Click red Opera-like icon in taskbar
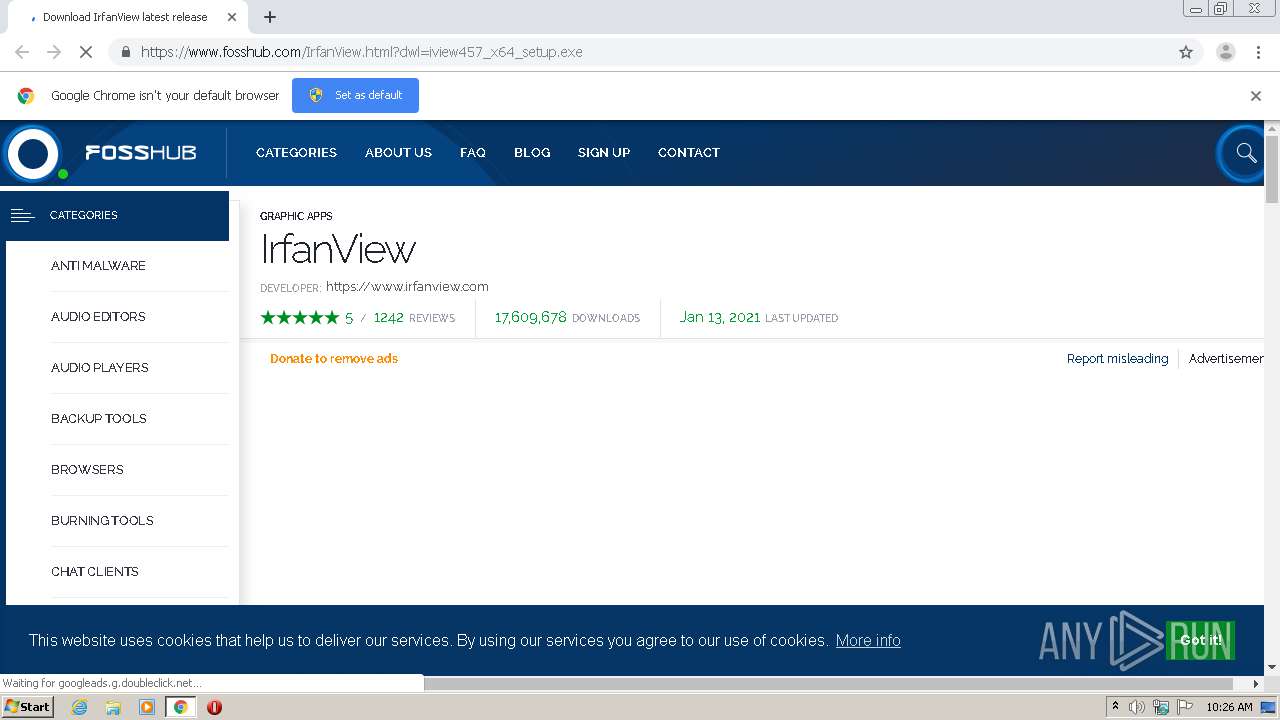 [214, 707]
